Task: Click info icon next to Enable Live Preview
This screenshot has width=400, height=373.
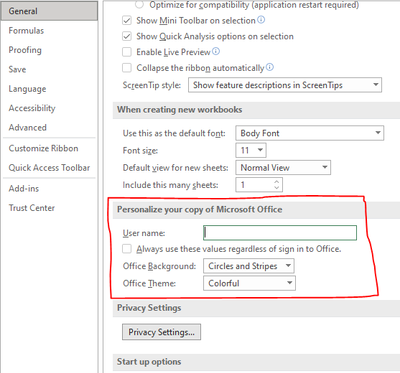Action: (x=216, y=51)
